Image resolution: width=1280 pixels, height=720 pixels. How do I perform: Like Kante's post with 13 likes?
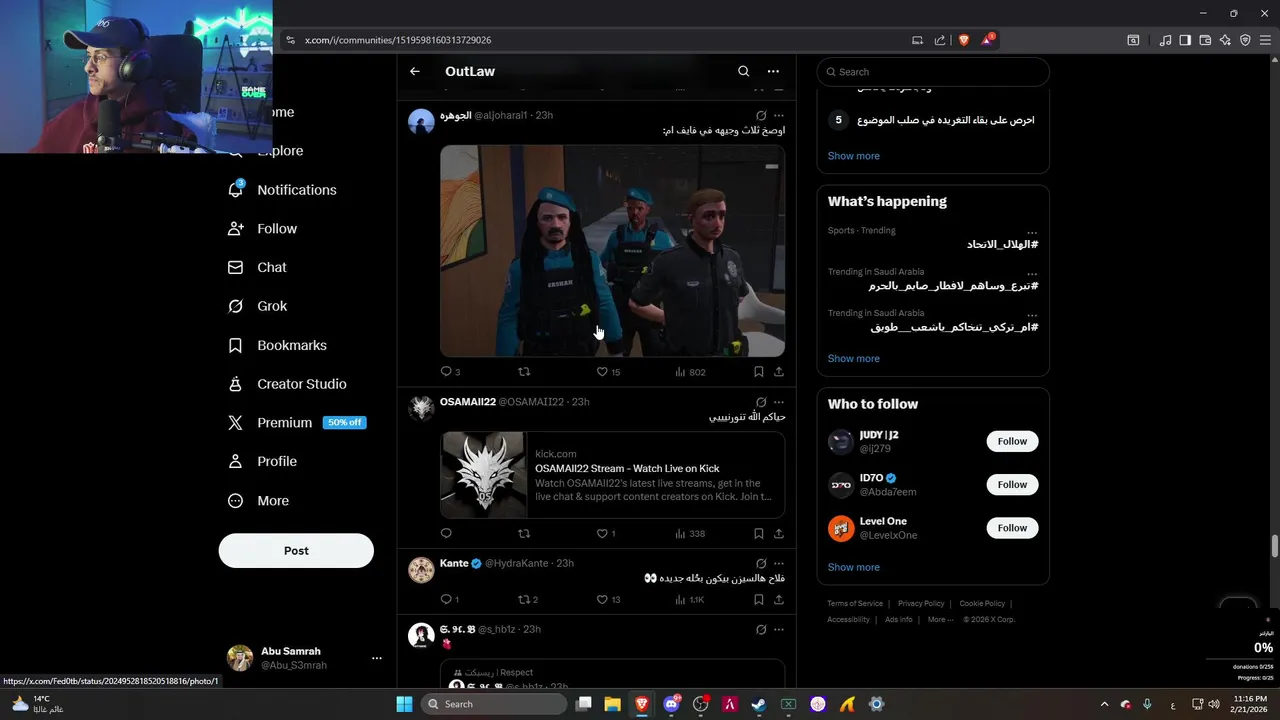click(x=608, y=599)
